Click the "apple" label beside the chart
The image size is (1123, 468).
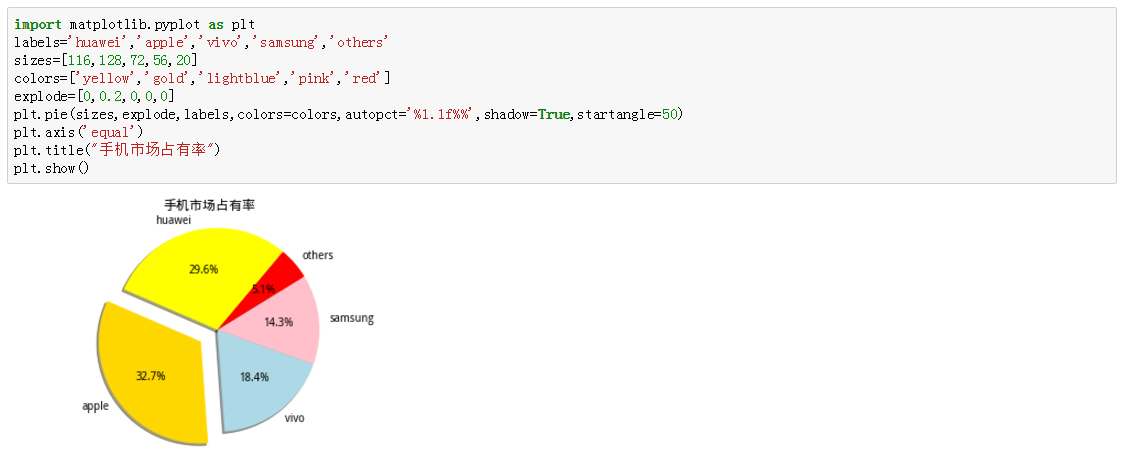point(95,406)
